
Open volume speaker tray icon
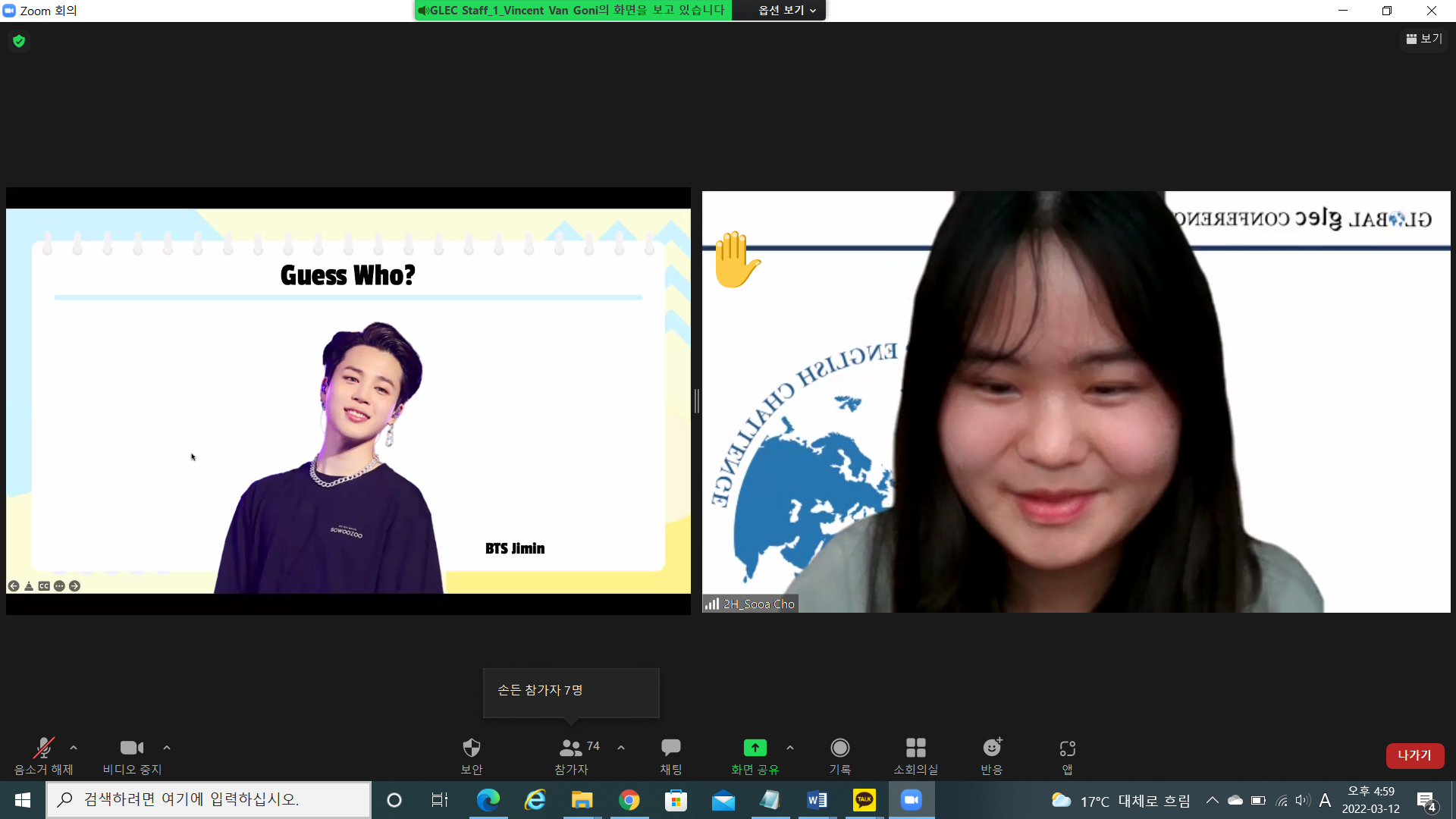1303,800
